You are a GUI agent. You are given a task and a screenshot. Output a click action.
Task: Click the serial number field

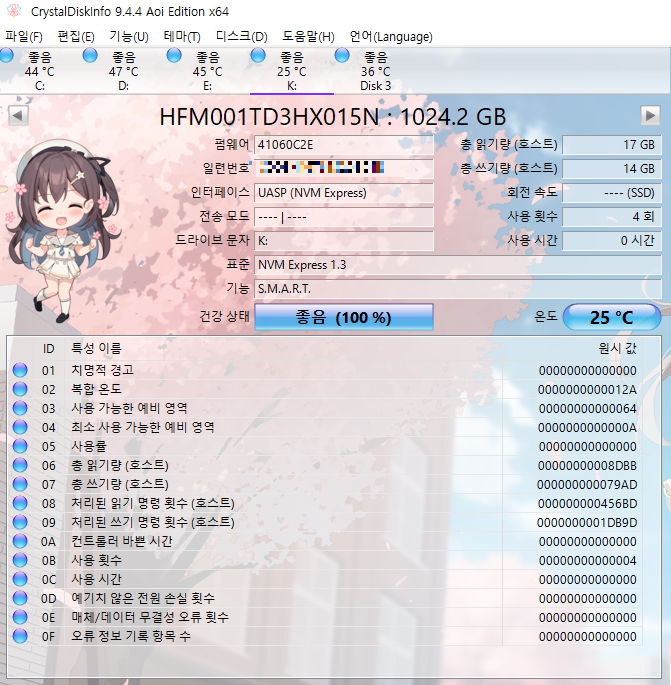[x=344, y=168]
